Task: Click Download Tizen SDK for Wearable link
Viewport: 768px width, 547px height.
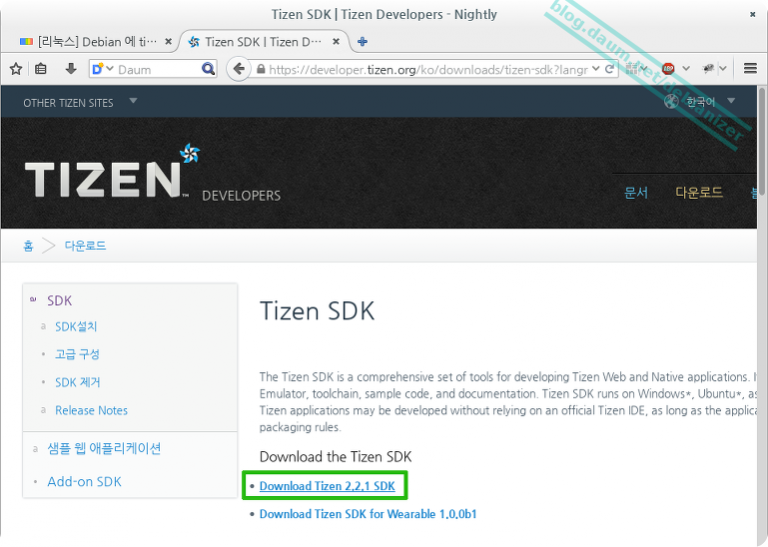Action: tap(368, 514)
